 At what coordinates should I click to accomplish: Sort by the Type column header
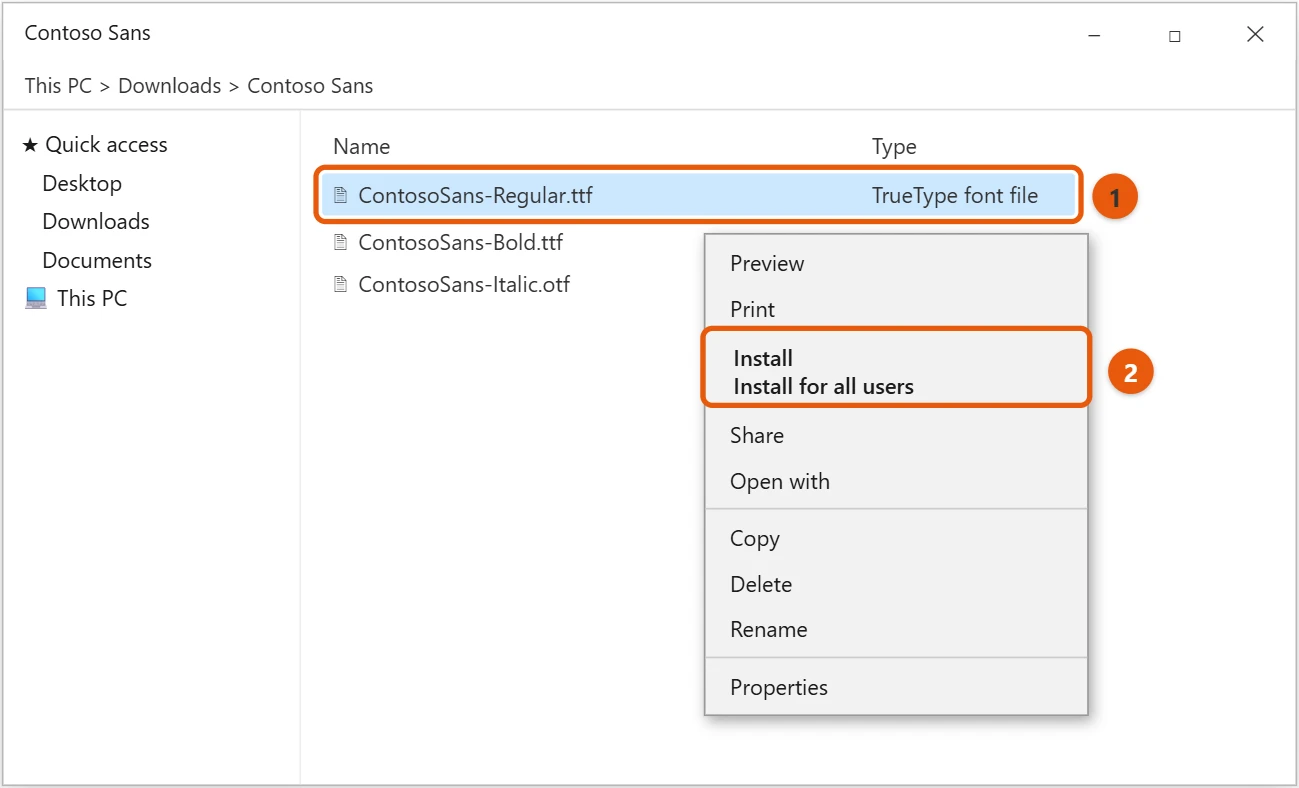click(894, 147)
